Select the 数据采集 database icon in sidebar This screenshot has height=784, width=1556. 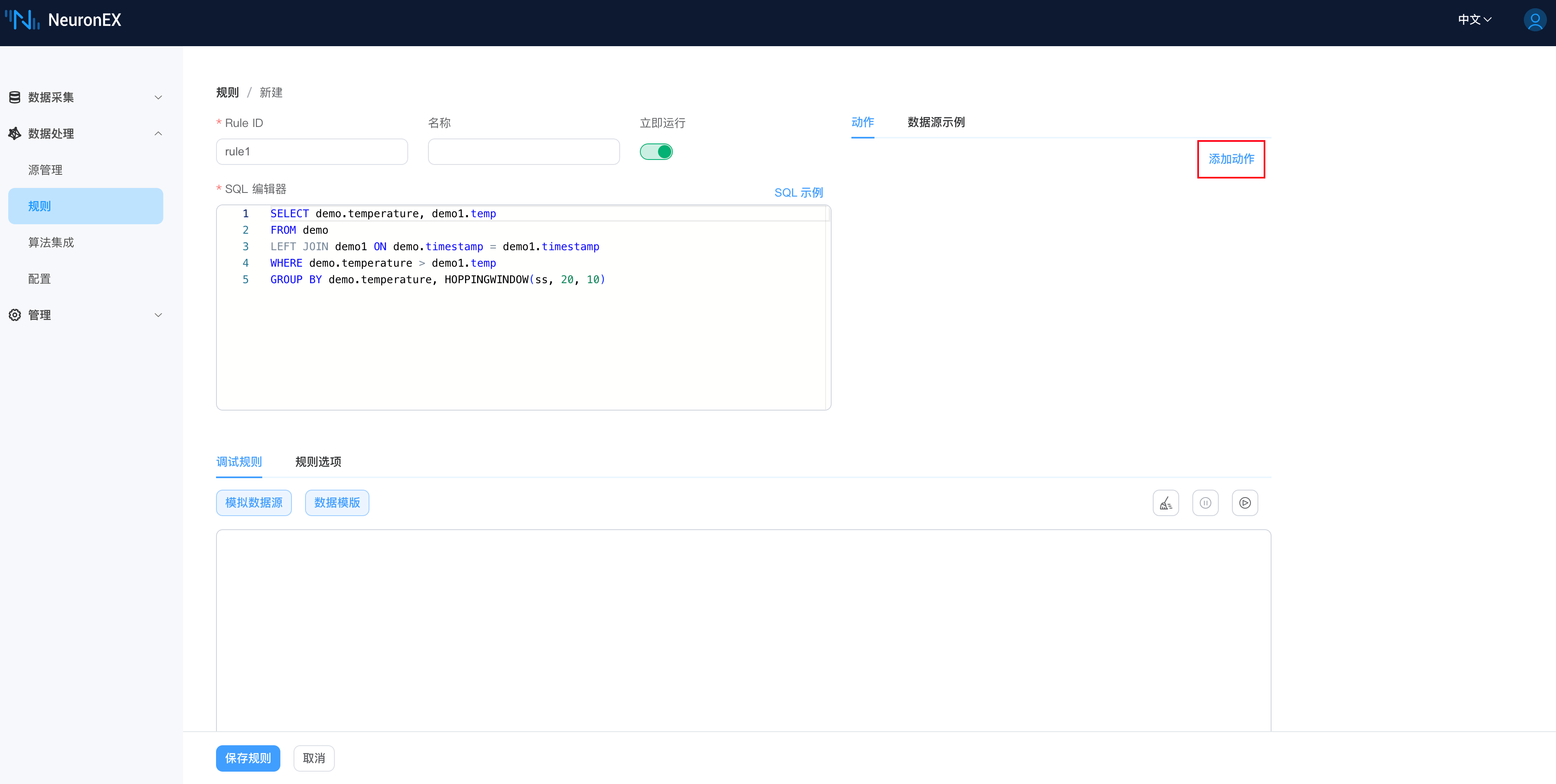click(x=14, y=96)
